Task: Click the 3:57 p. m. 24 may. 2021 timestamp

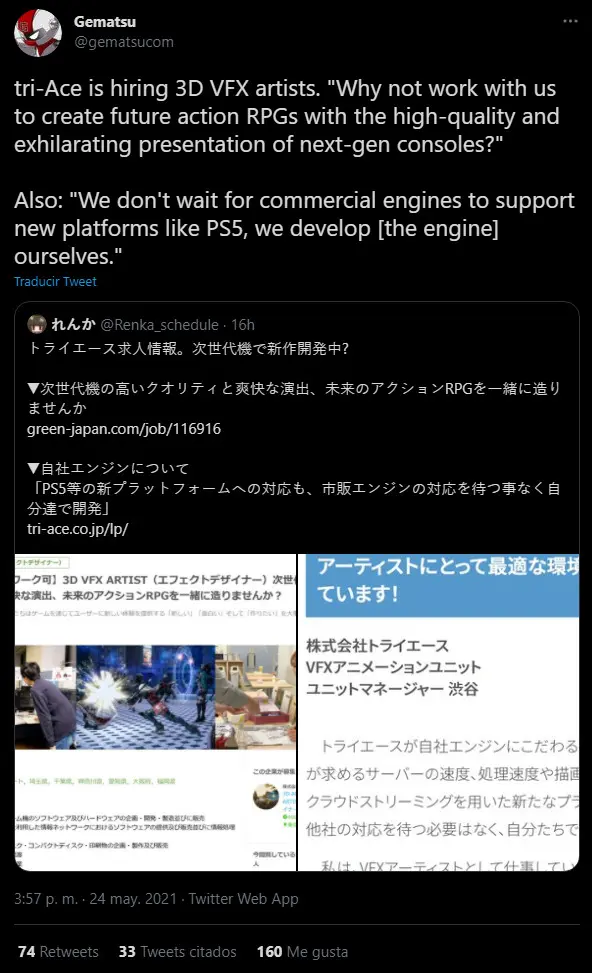Action: (96, 899)
